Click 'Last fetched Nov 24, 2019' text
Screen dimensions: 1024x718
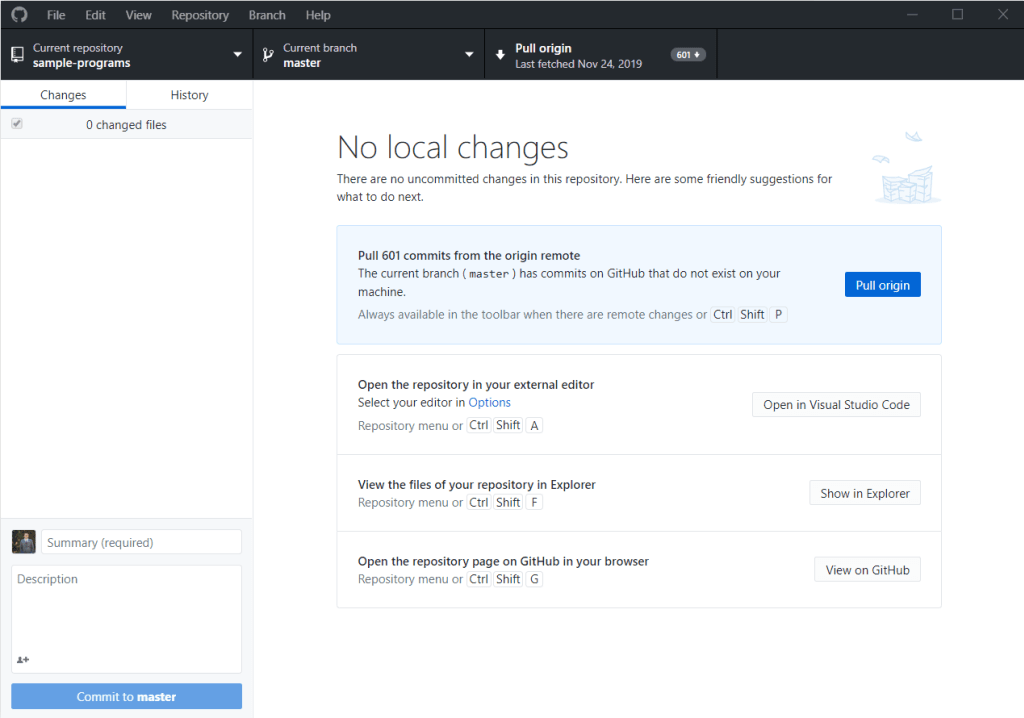point(579,64)
